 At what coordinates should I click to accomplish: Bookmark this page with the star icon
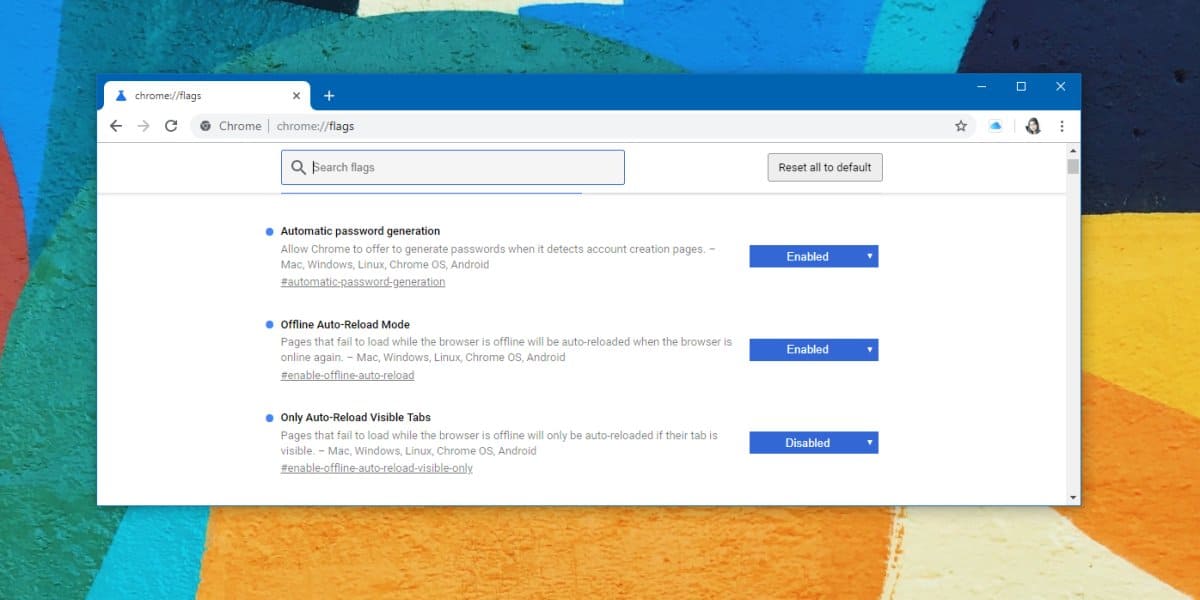pos(960,126)
